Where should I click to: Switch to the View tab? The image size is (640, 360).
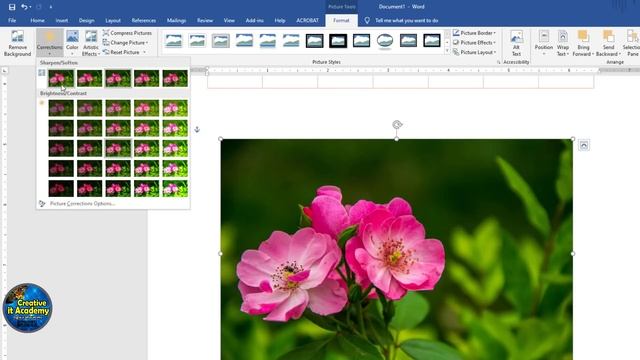[229, 20]
